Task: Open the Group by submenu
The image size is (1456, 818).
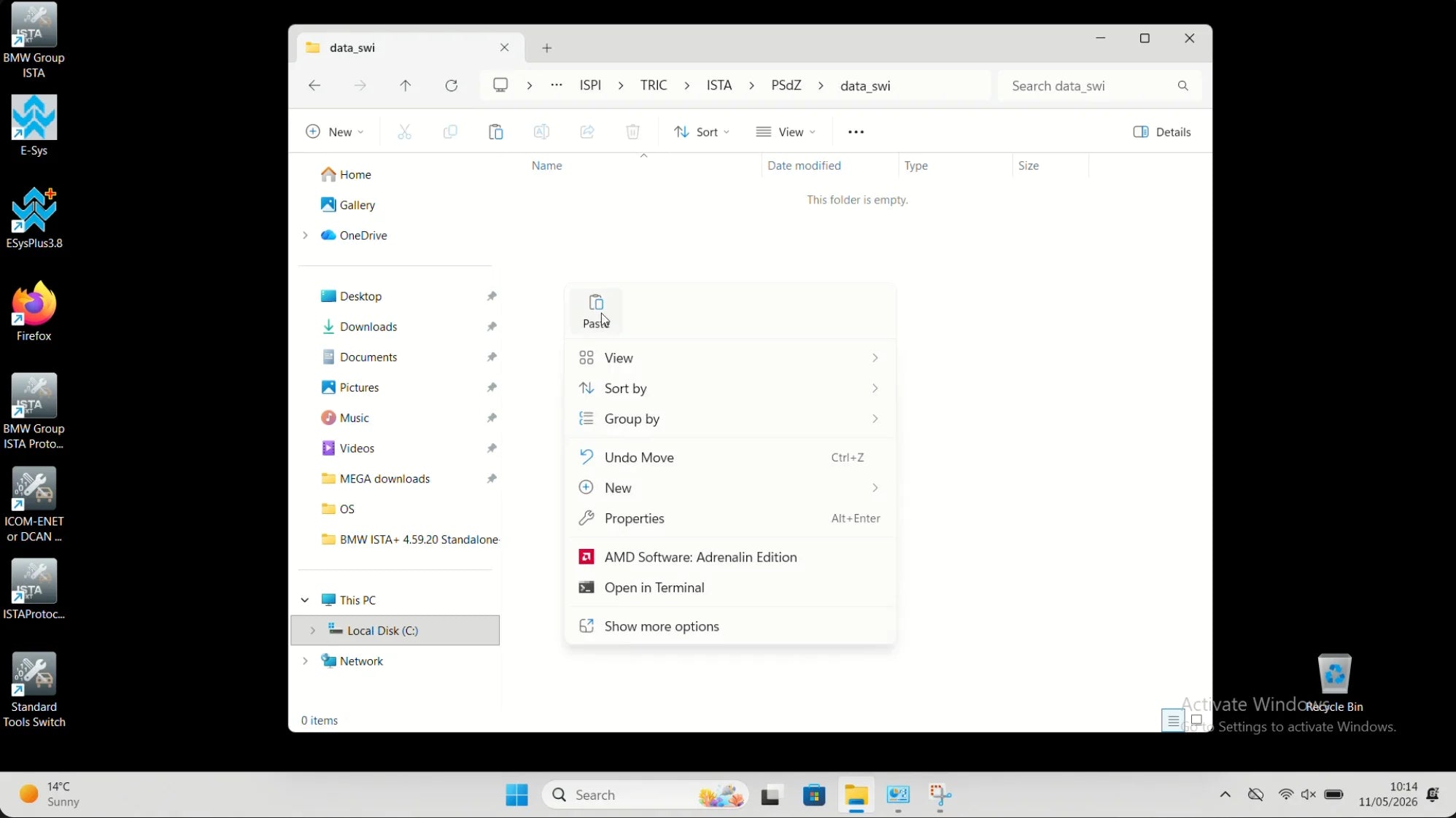Action: [x=730, y=419]
